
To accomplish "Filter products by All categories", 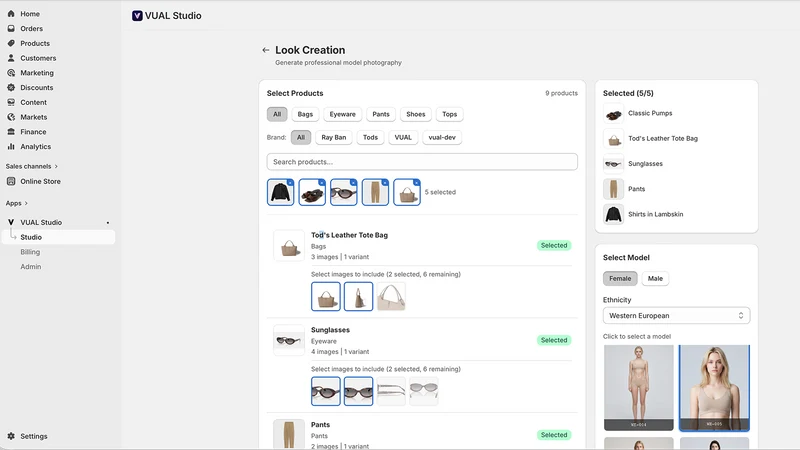I will pyautogui.click(x=277, y=114).
